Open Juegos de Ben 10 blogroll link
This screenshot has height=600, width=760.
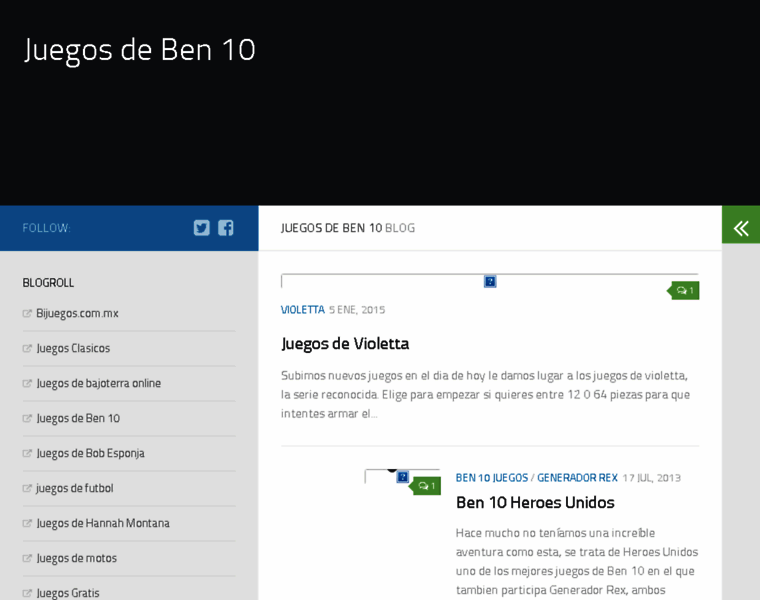[x=78, y=418]
